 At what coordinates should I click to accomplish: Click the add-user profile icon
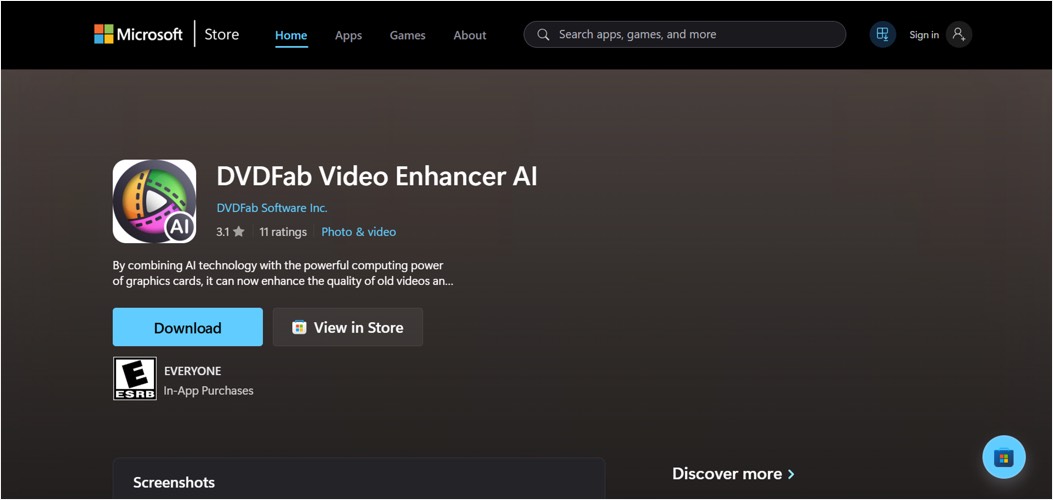pyautogui.click(x=959, y=34)
